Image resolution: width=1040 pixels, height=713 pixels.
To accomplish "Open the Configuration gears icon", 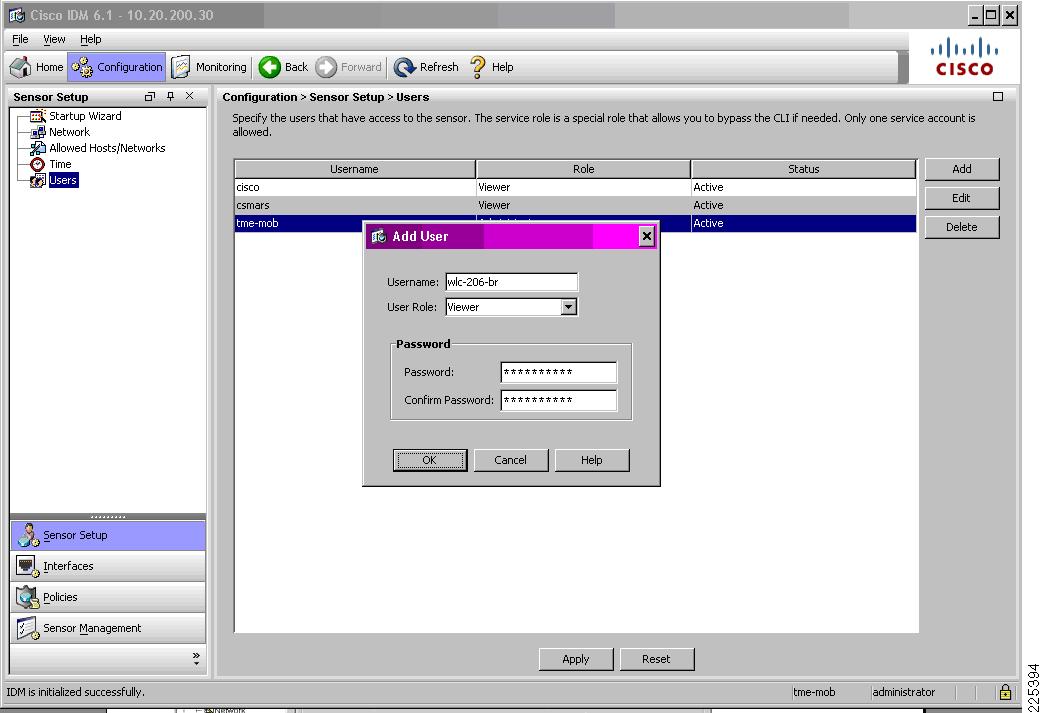I will click(x=82, y=67).
